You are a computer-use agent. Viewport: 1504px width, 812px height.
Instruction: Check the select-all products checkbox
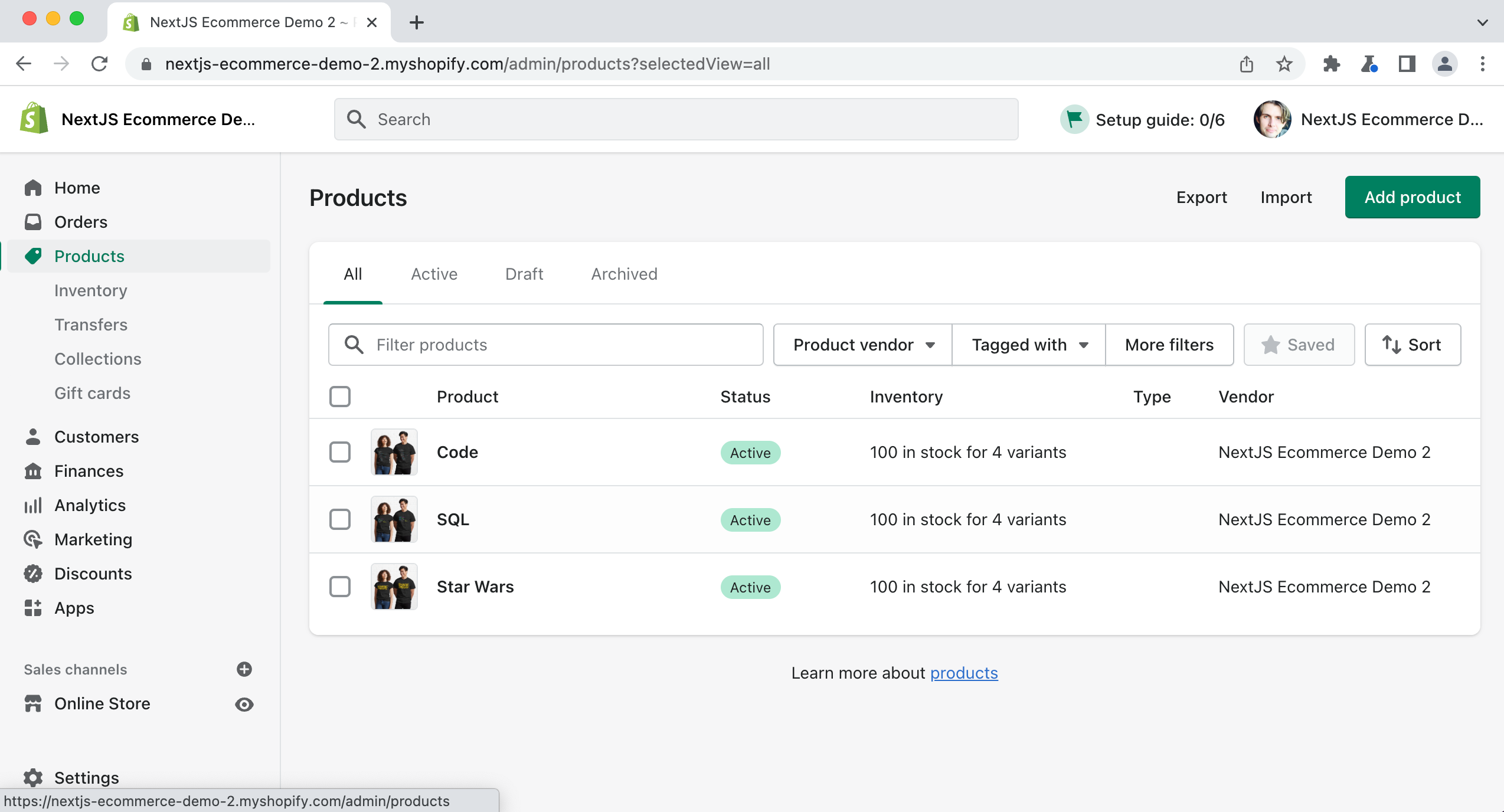[x=340, y=397]
